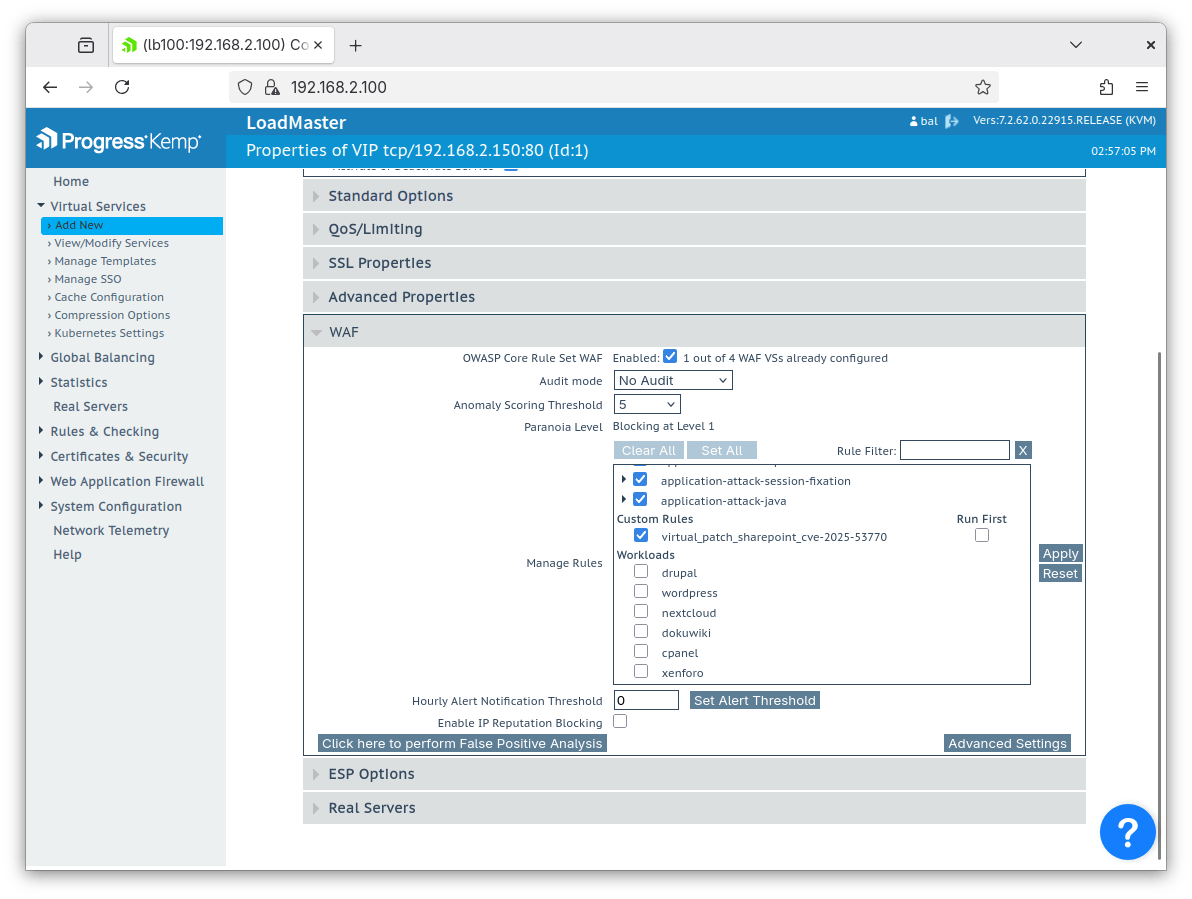Expand SSL Properties section
The width and height of the screenshot is (1192, 899).
pyautogui.click(x=694, y=263)
